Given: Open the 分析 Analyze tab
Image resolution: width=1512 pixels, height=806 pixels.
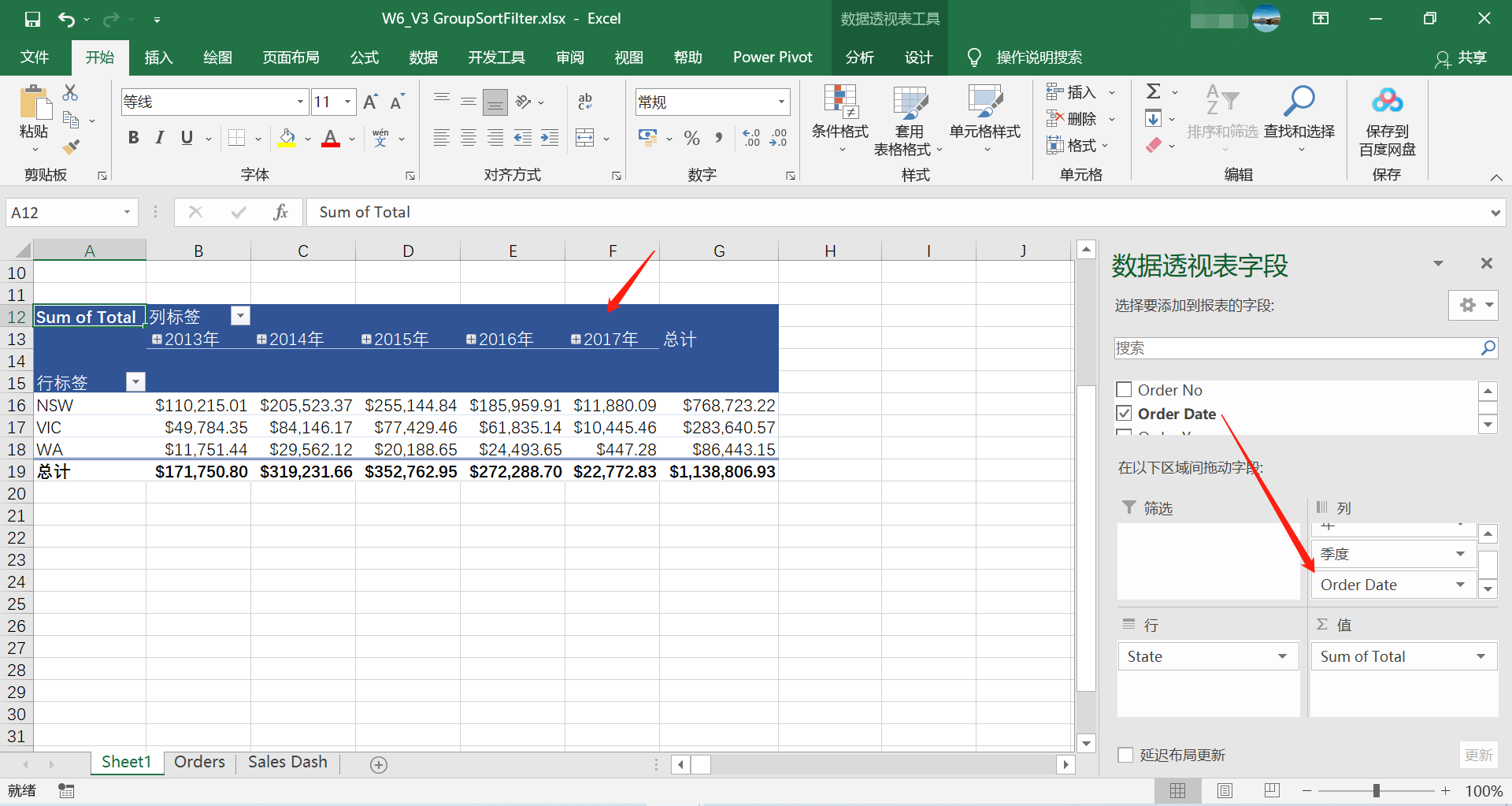Looking at the screenshot, I should [860, 58].
